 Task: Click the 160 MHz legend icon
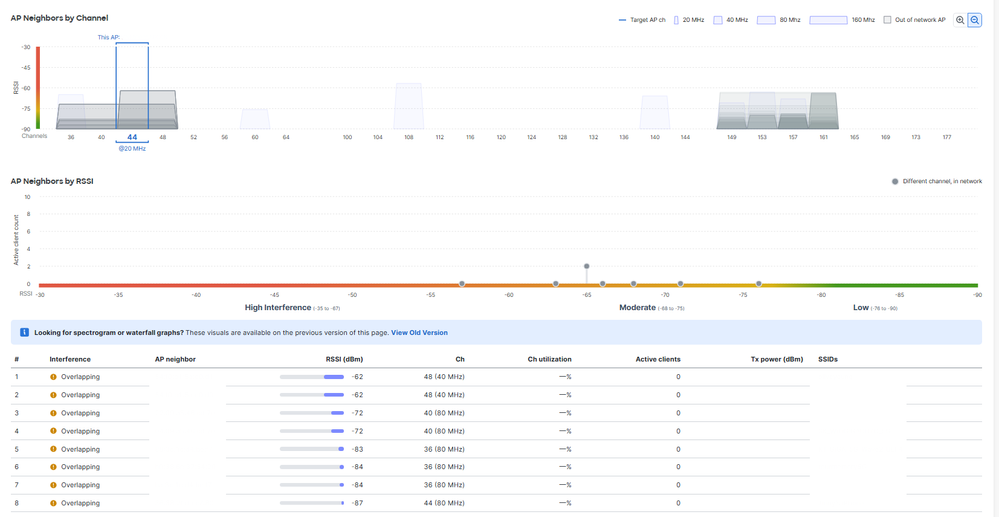(828, 20)
